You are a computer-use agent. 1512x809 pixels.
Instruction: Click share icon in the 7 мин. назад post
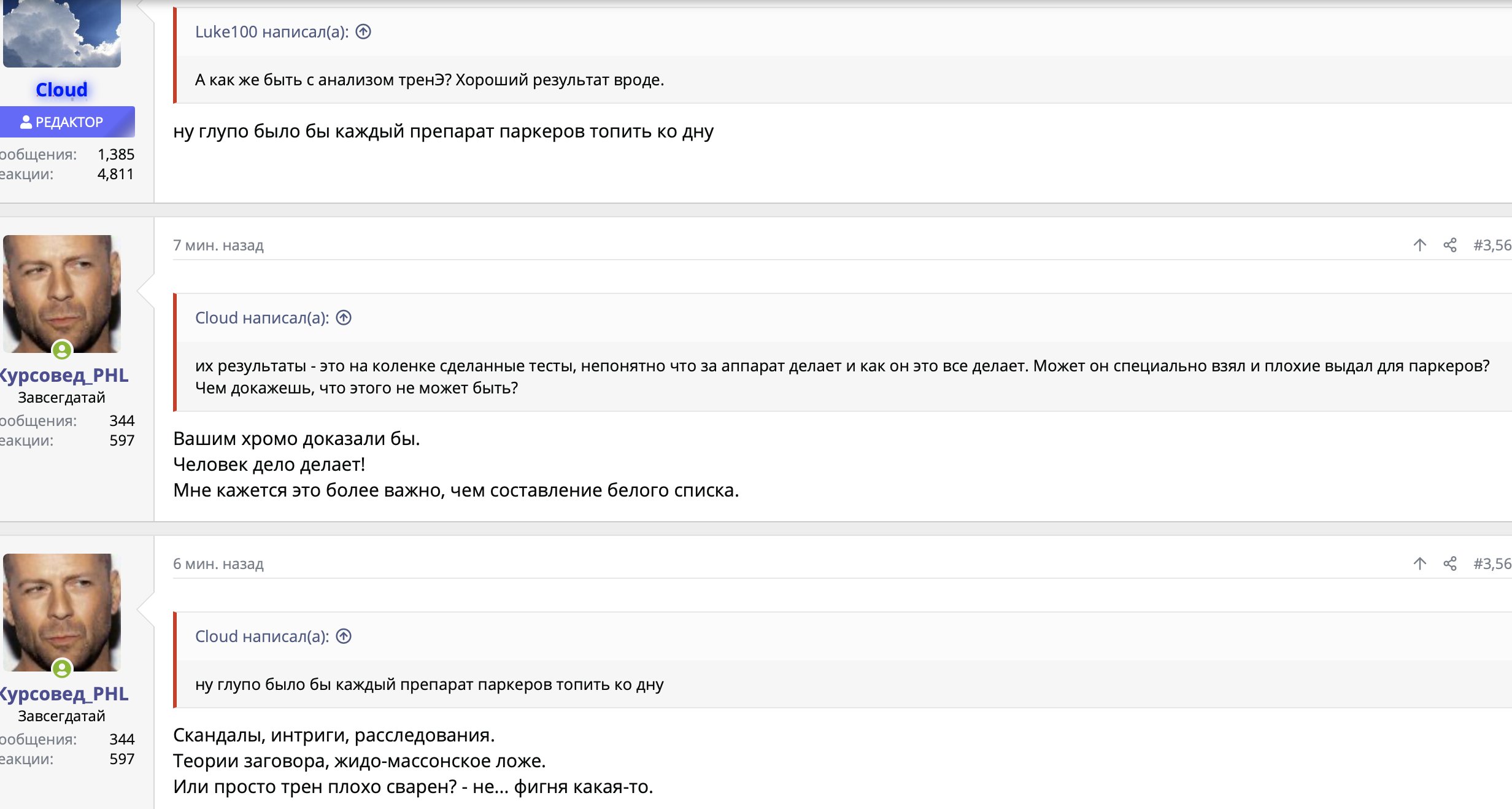coord(1450,245)
